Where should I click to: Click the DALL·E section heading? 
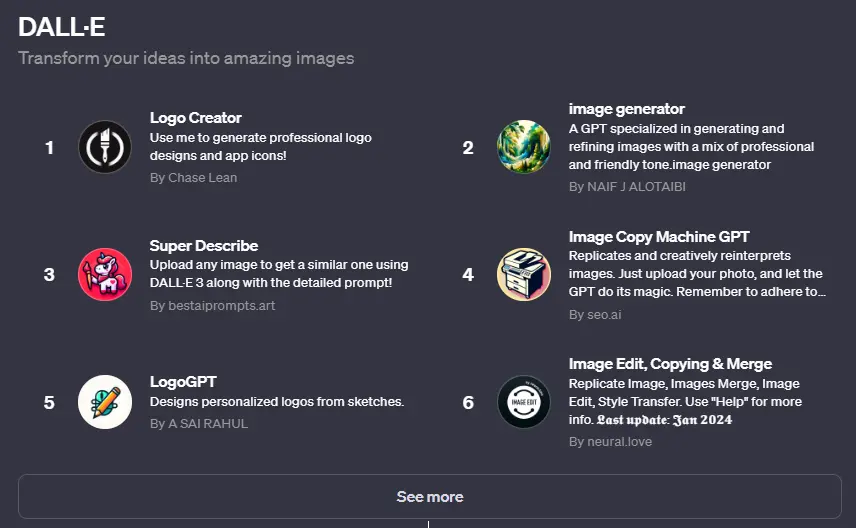click(62, 27)
